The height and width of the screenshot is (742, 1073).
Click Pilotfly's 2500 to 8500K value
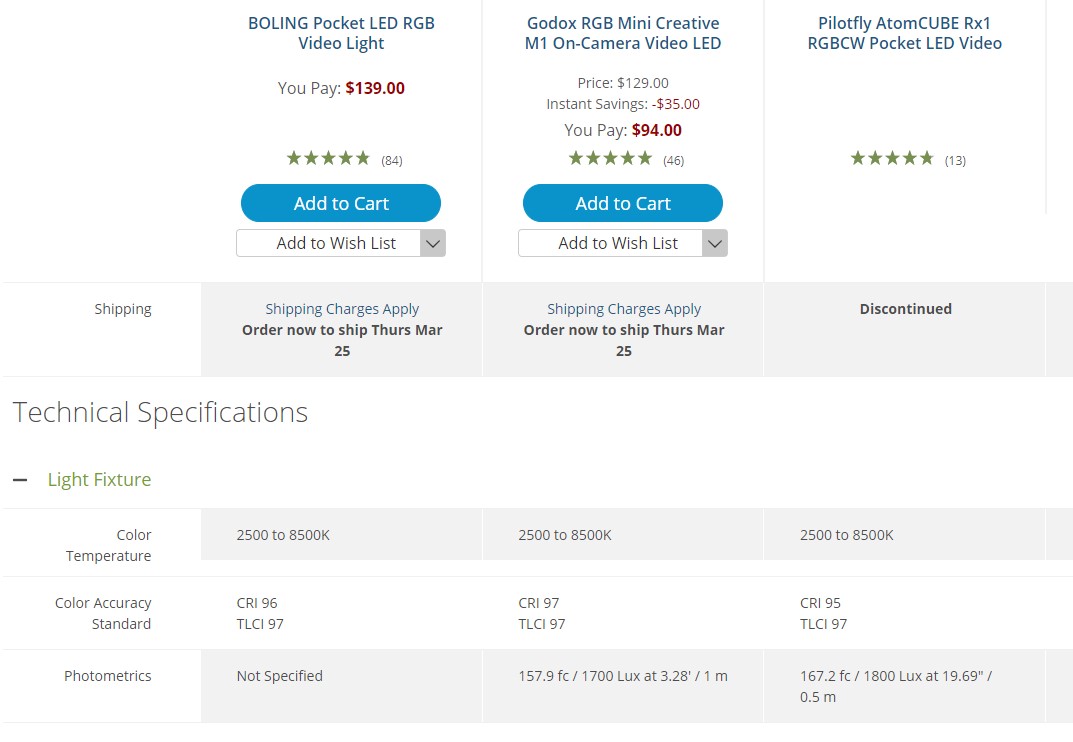846,535
